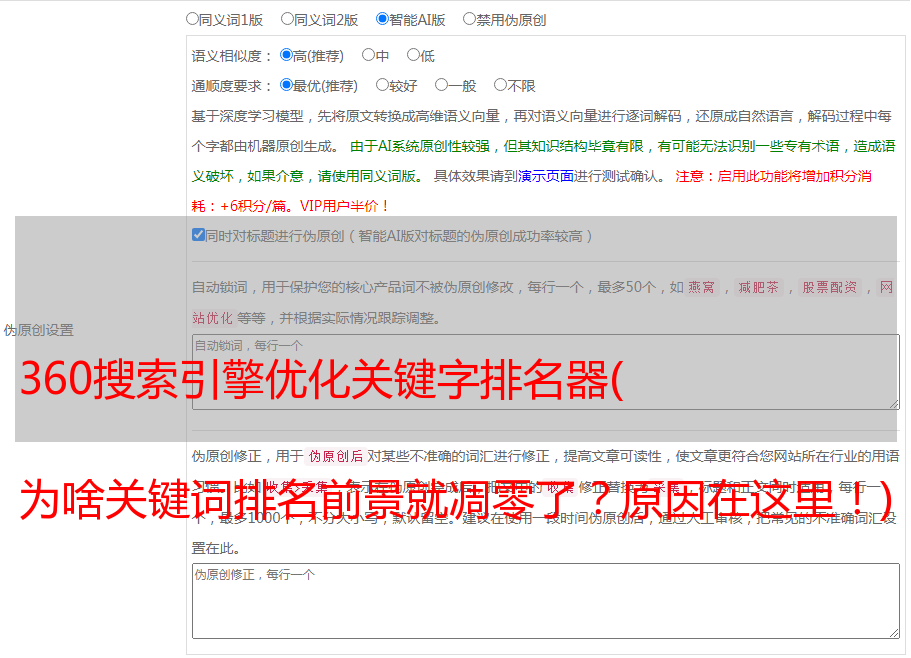Click the text 基于深度学习模型

click(248, 116)
